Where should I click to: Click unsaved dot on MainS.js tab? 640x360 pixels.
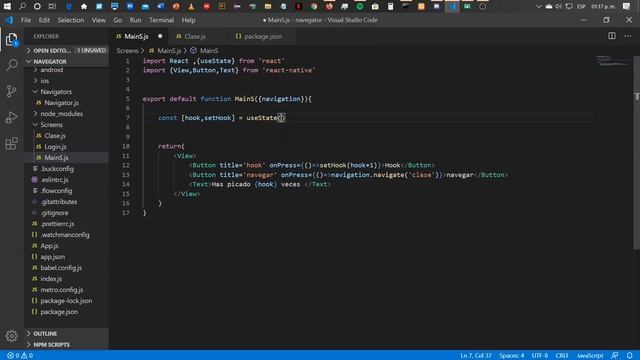click(x=160, y=36)
